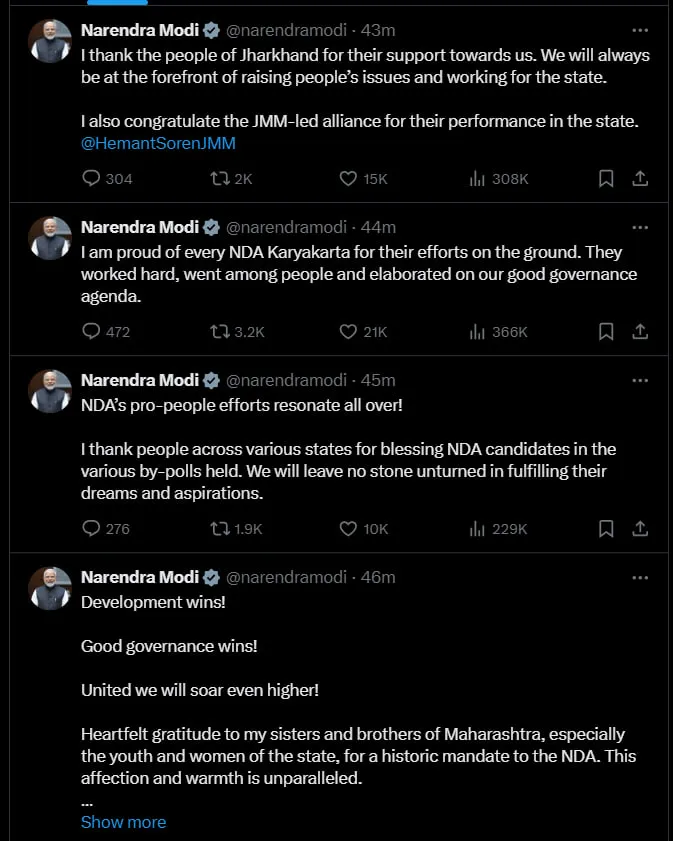This screenshot has height=841, width=673.
Task: Share the Jharkhand support tweet
Action: pyautogui.click(x=641, y=178)
